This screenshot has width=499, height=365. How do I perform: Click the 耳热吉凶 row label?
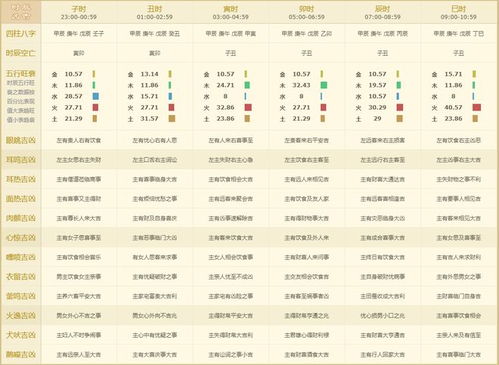coord(21,179)
